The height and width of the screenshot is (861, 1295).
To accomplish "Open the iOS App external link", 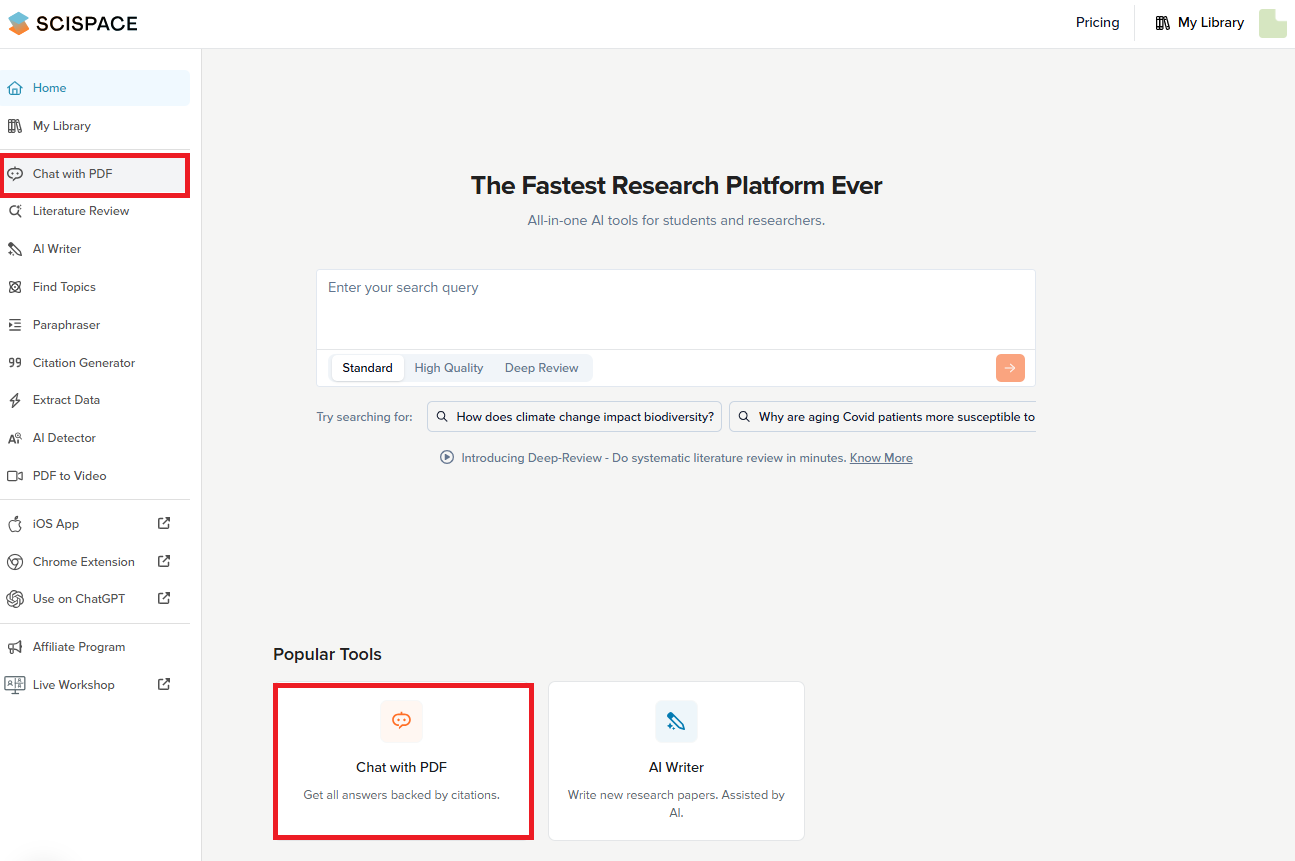I will 164,523.
